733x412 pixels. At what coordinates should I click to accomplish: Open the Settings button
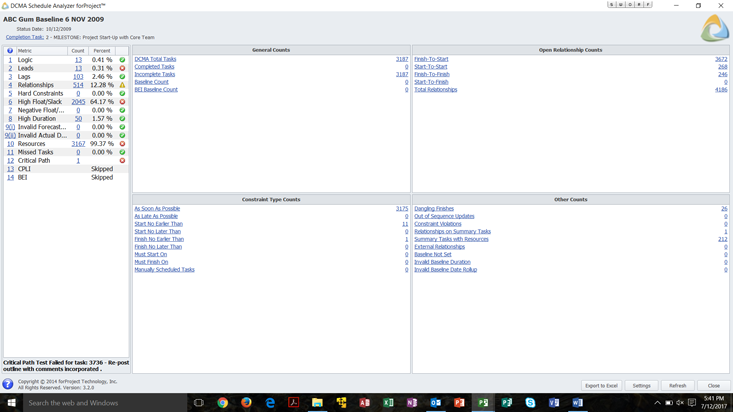tap(641, 385)
